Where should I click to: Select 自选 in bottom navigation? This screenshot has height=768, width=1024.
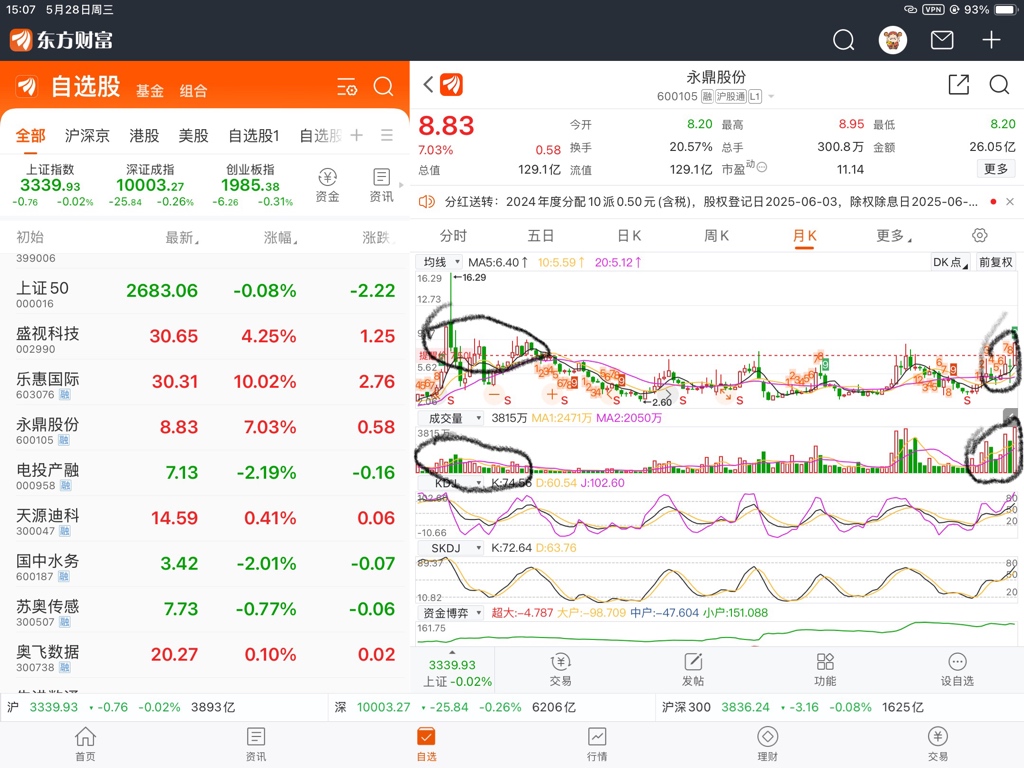426,744
